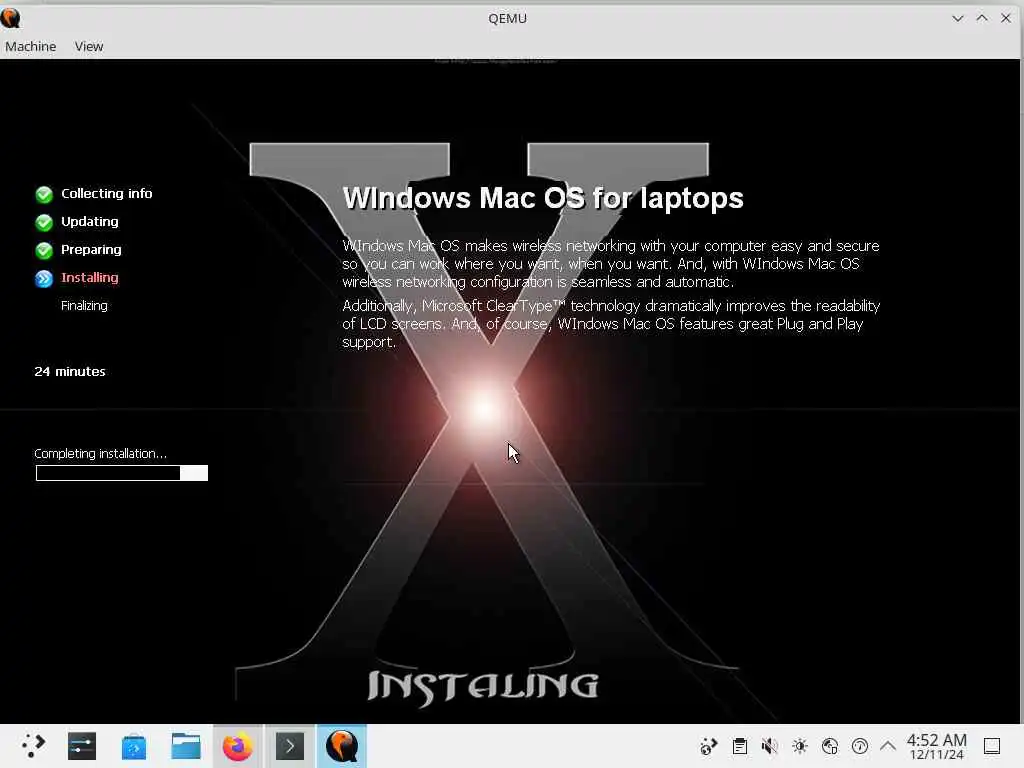The image size is (1024, 768).
Task: Click the QEMU logo in title bar
Action: [x=10, y=18]
